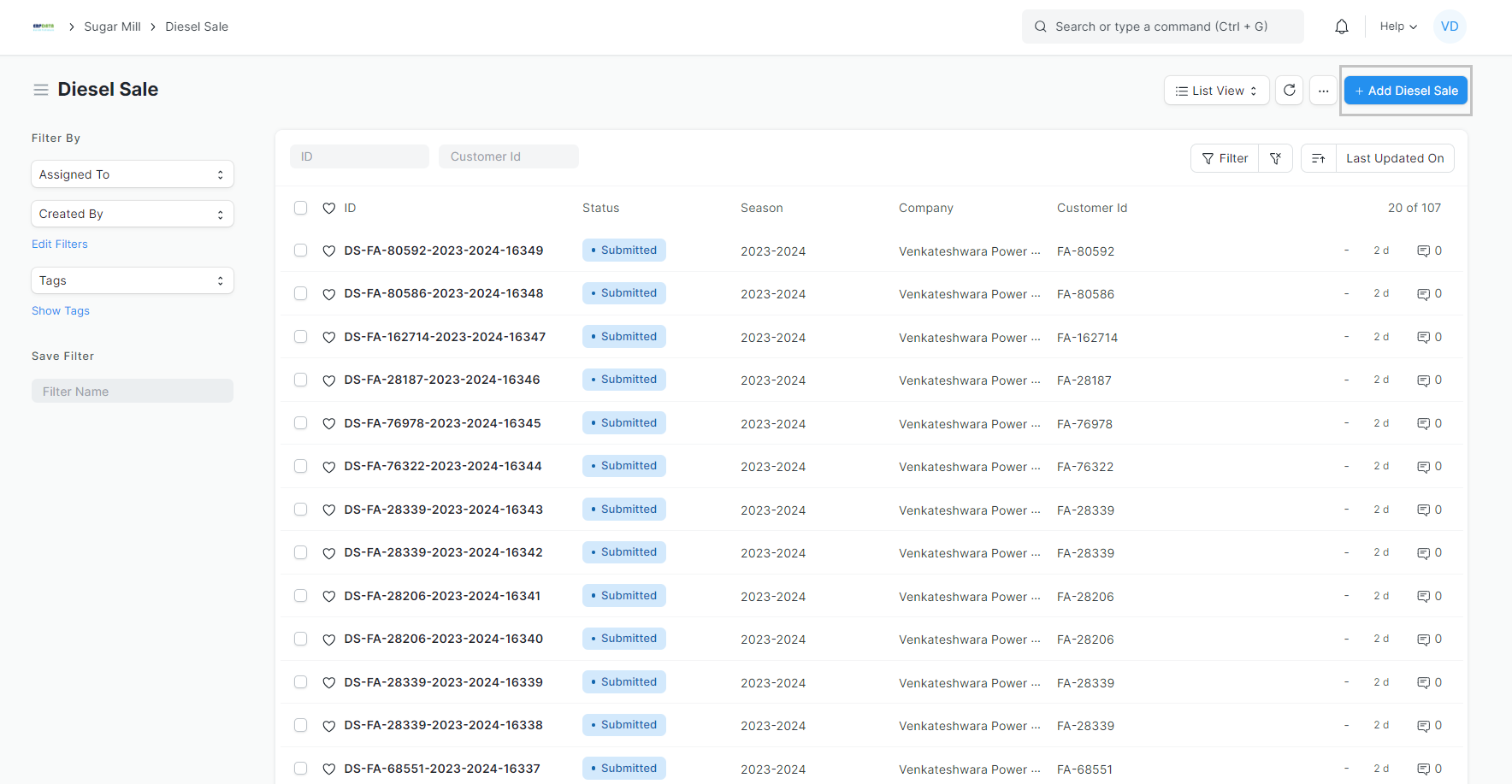This screenshot has height=784, width=1512.
Task: Open record DS-FA-28339-2023-2024-16339
Action: coord(444,682)
